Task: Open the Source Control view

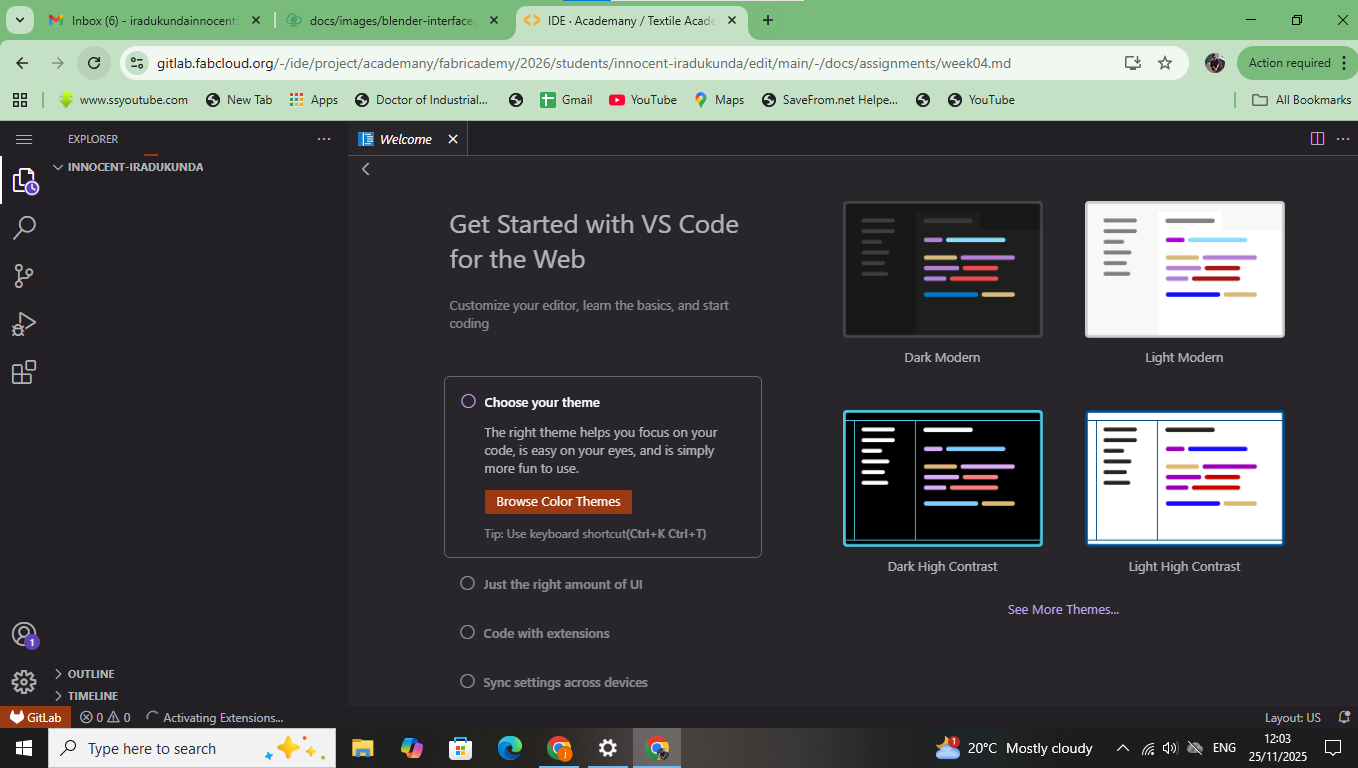Action: click(x=24, y=276)
